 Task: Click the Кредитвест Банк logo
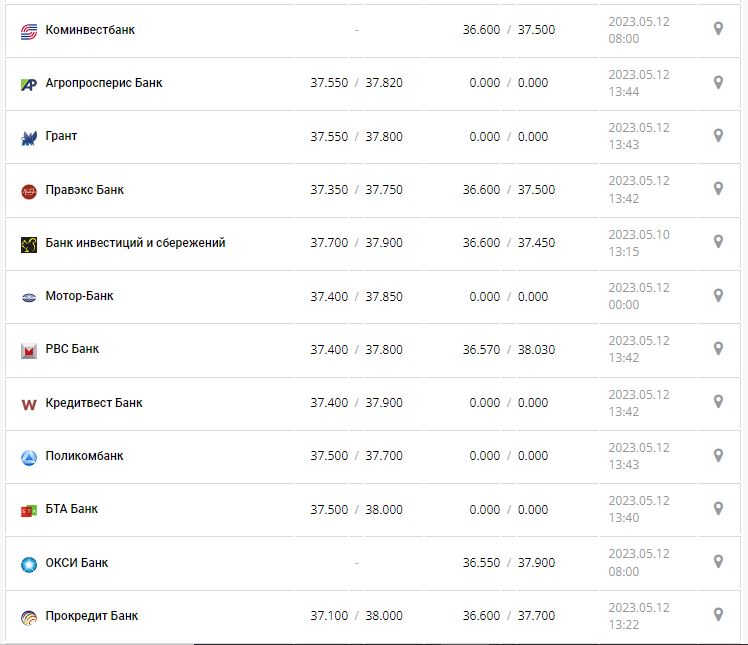pyautogui.click(x=28, y=404)
